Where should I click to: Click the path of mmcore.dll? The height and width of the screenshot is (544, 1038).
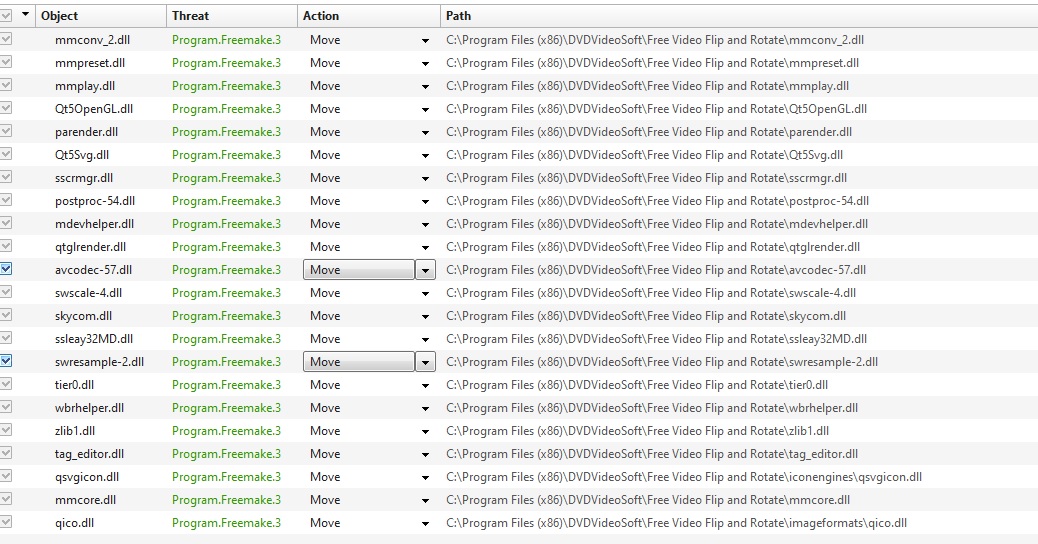648,500
